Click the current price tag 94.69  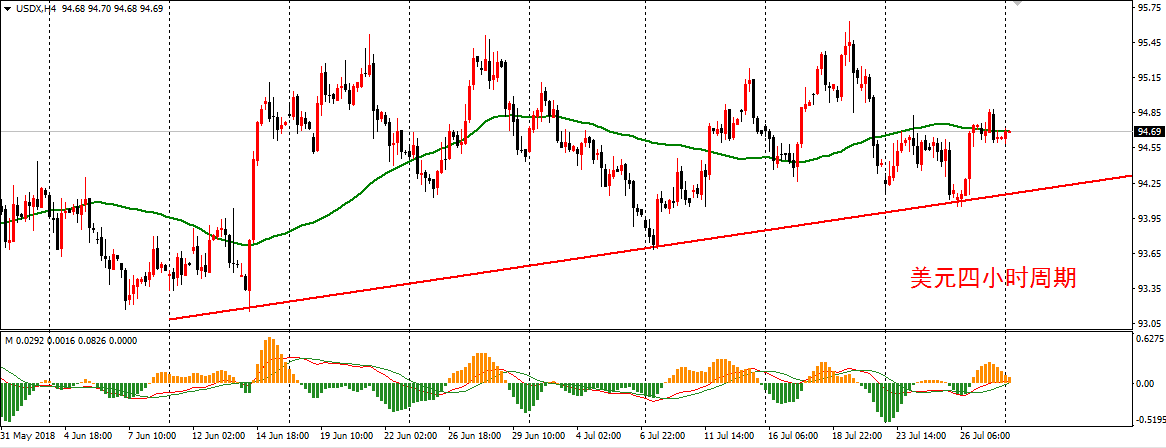click(x=1148, y=132)
